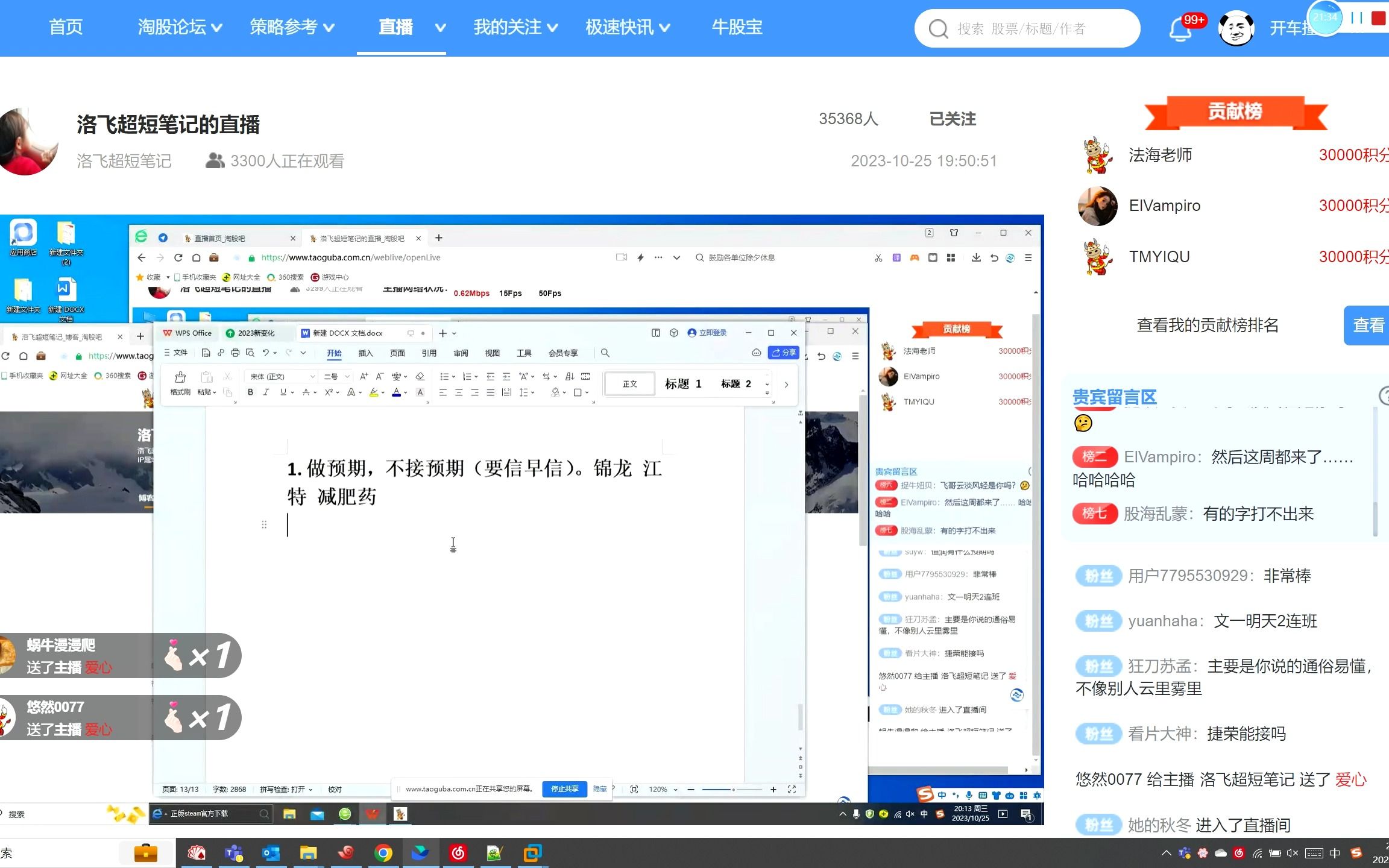
Task: Click the 首页 home navigation link
Action: point(66,27)
